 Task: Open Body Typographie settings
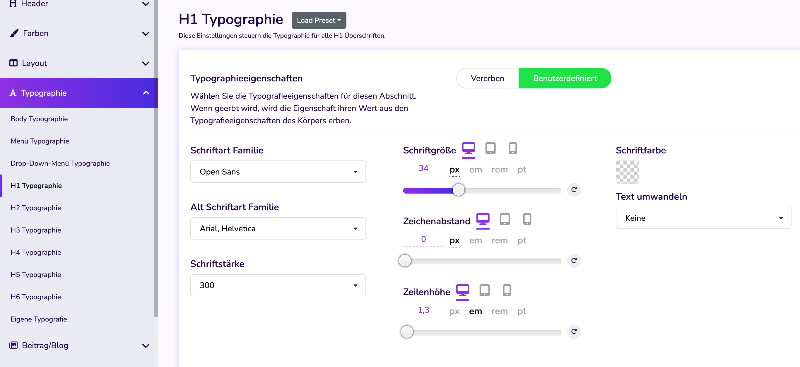39,119
